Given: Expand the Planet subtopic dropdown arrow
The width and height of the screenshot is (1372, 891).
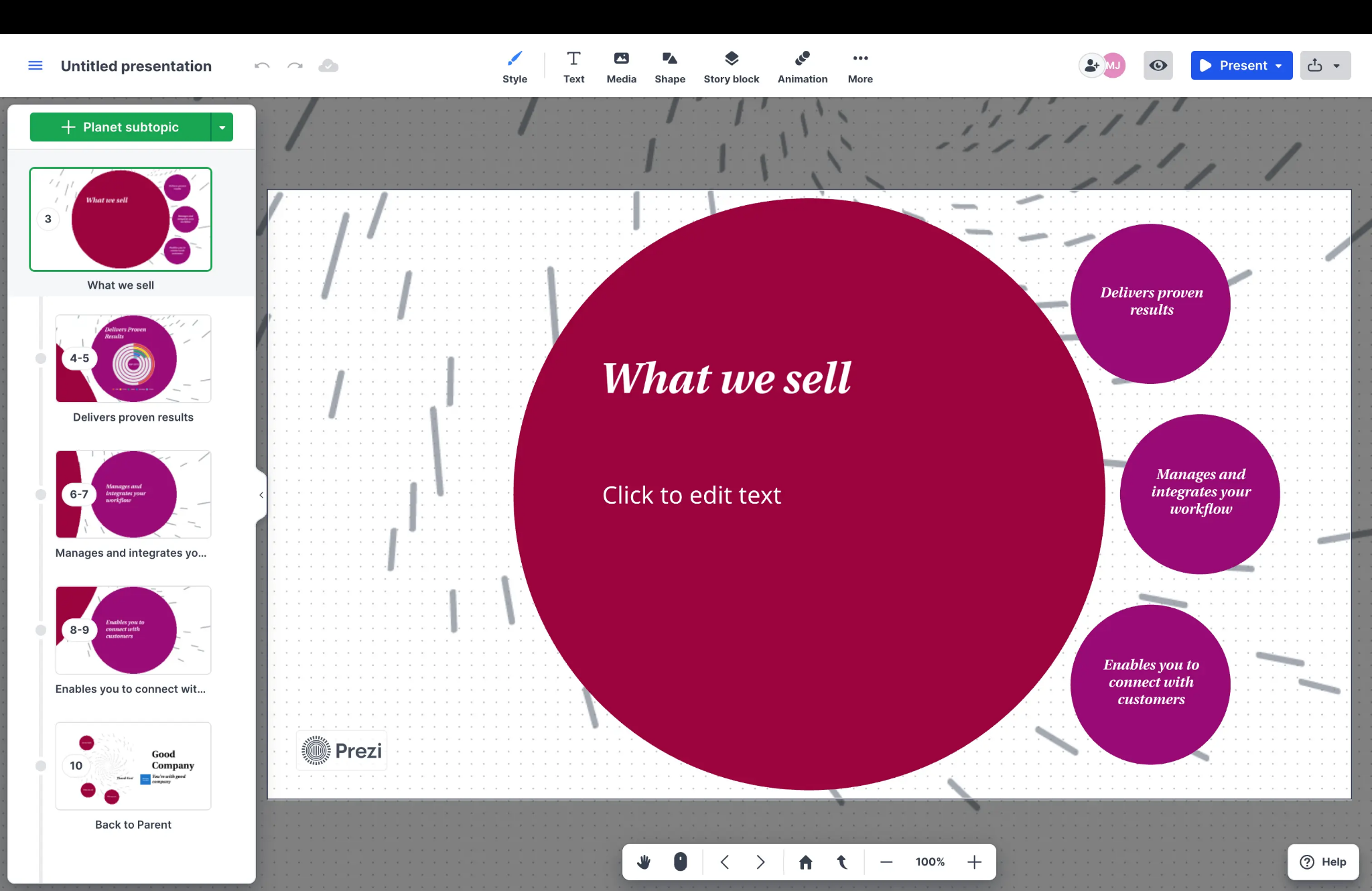Looking at the screenshot, I should [222, 127].
